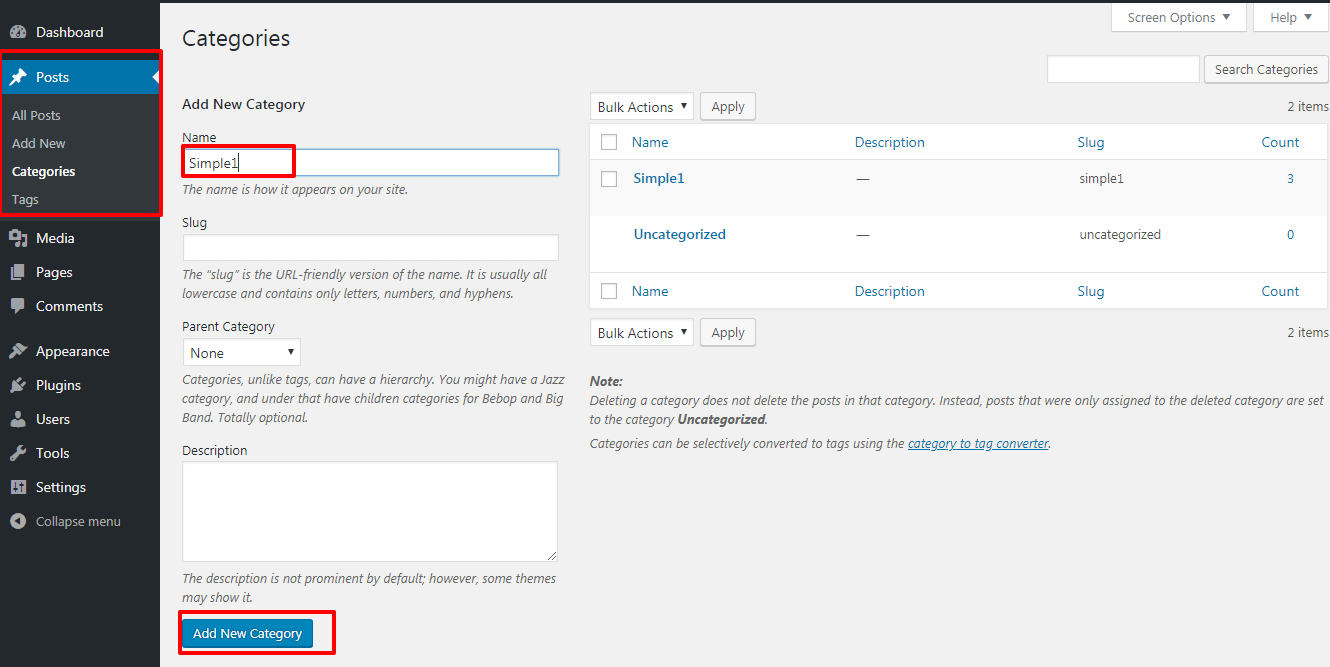1330x667 pixels.
Task: Click the Settings sliders icon
Action: (x=18, y=487)
